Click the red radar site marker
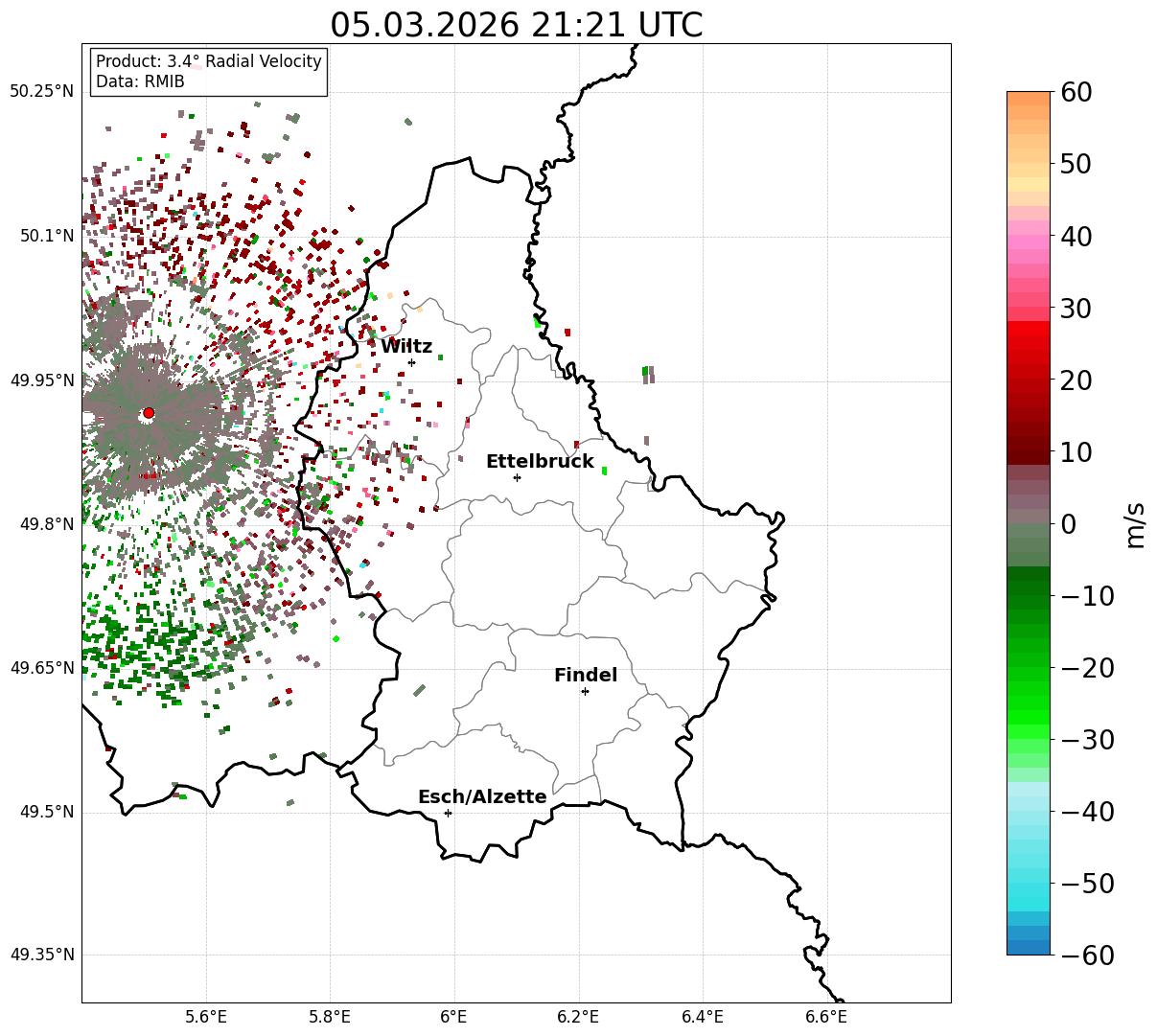Viewport: 1157px width, 1036px height. point(149,413)
